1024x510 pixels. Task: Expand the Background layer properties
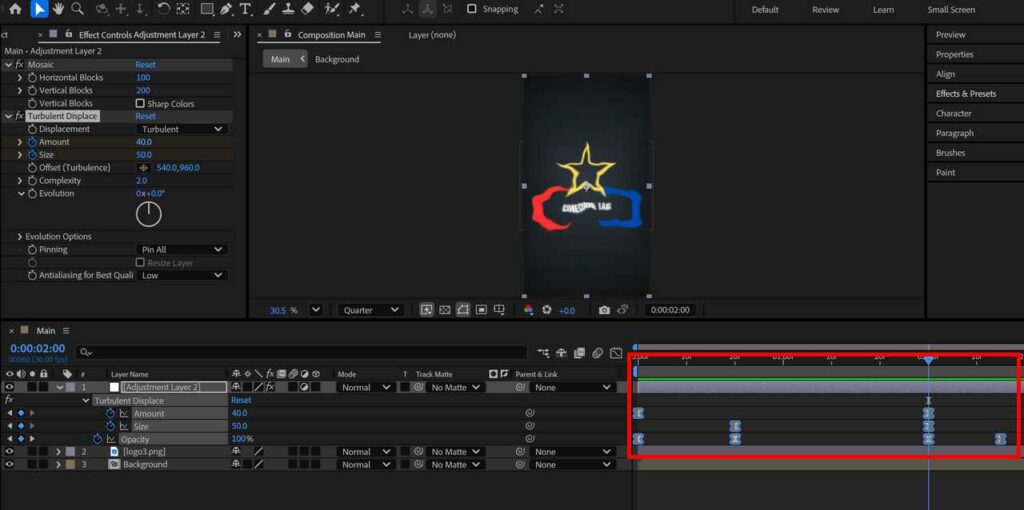click(58, 464)
